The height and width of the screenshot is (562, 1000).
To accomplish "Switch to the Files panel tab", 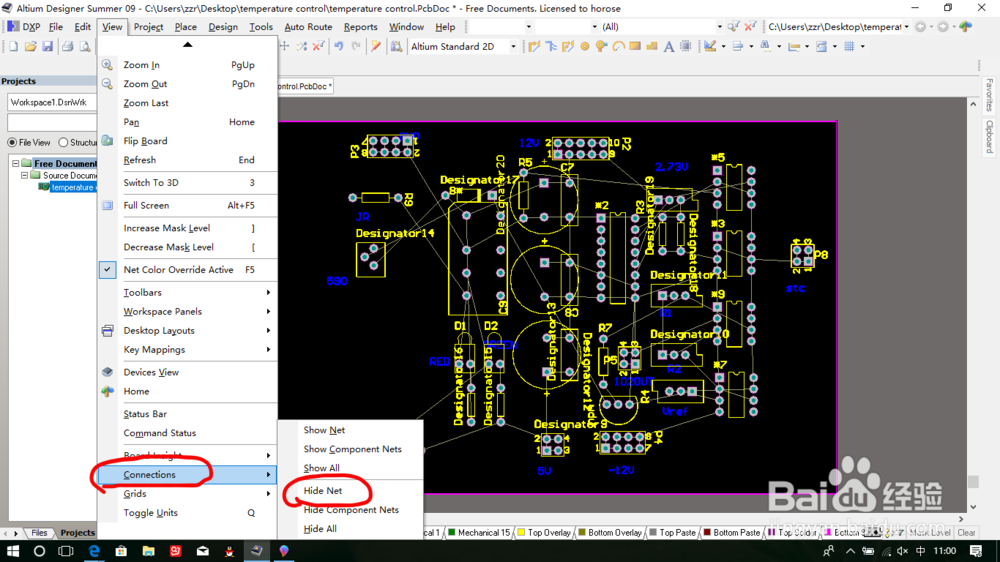I will 40,533.
